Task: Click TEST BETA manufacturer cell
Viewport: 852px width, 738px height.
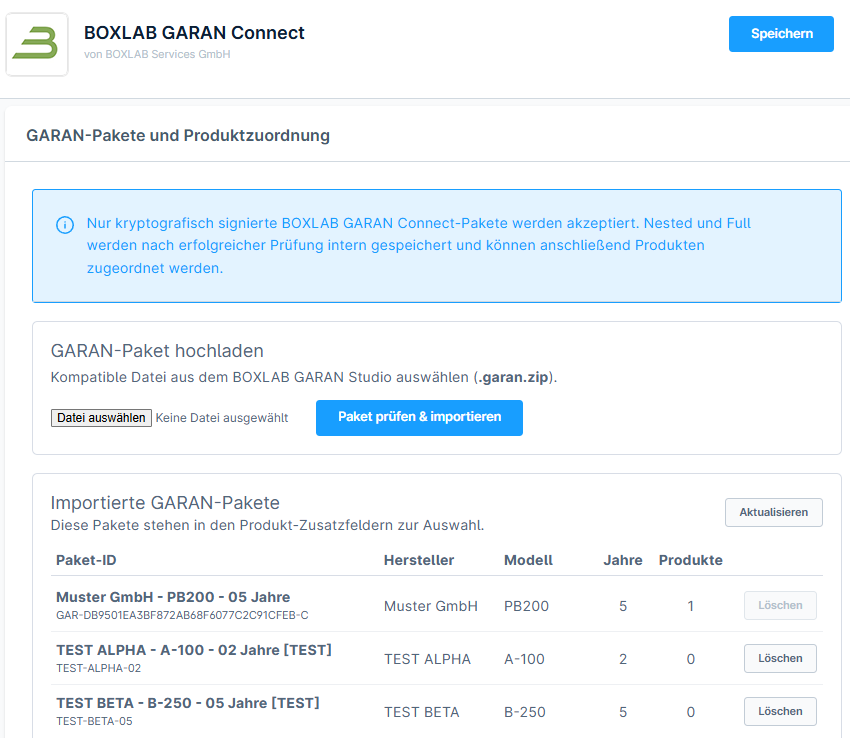Action: pyautogui.click(x=422, y=712)
